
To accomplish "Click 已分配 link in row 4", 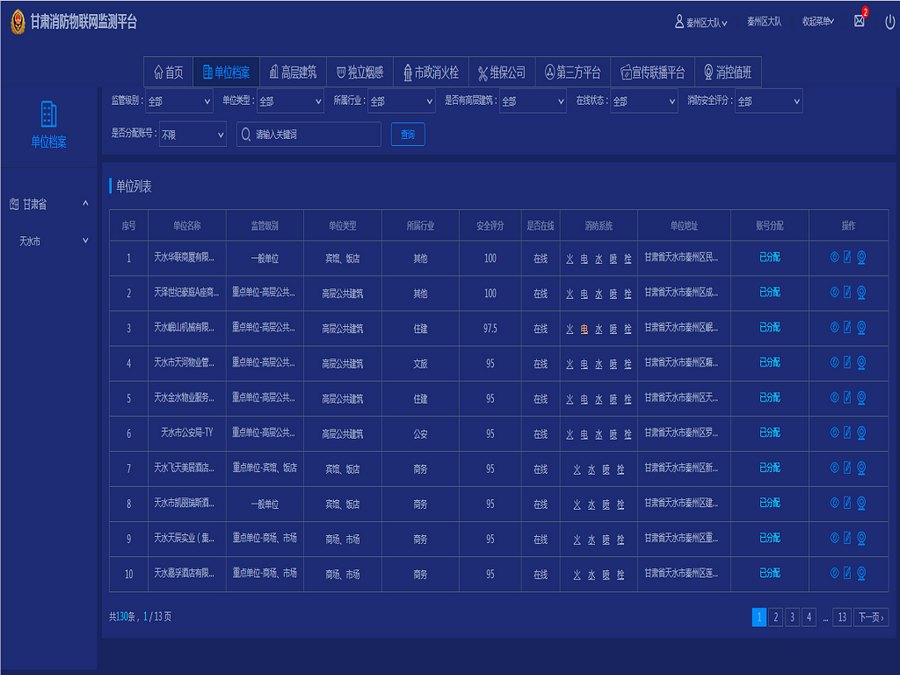I will [769, 363].
